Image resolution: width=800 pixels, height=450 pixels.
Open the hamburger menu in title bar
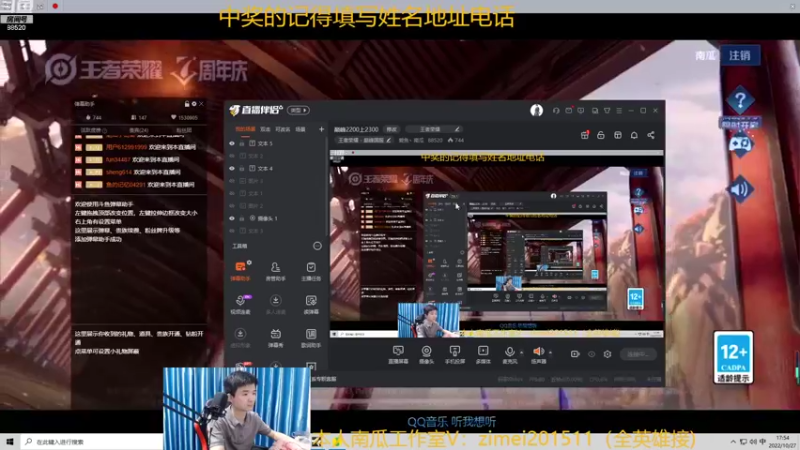tap(619, 110)
